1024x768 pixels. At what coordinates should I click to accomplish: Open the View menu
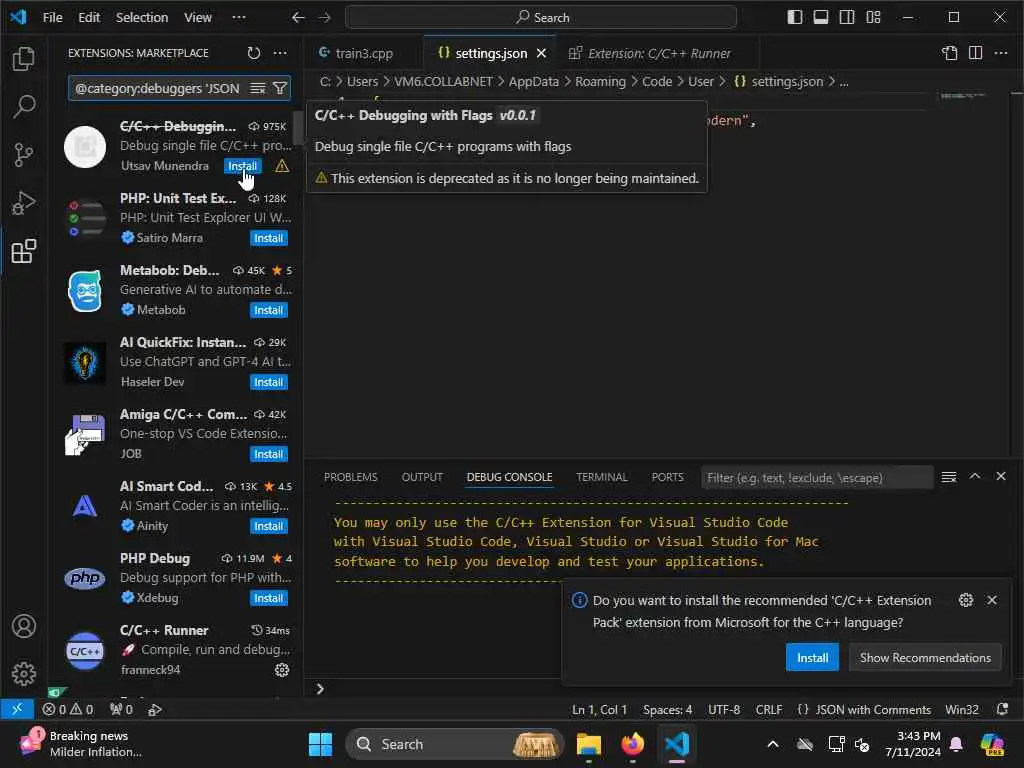(x=197, y=18)
